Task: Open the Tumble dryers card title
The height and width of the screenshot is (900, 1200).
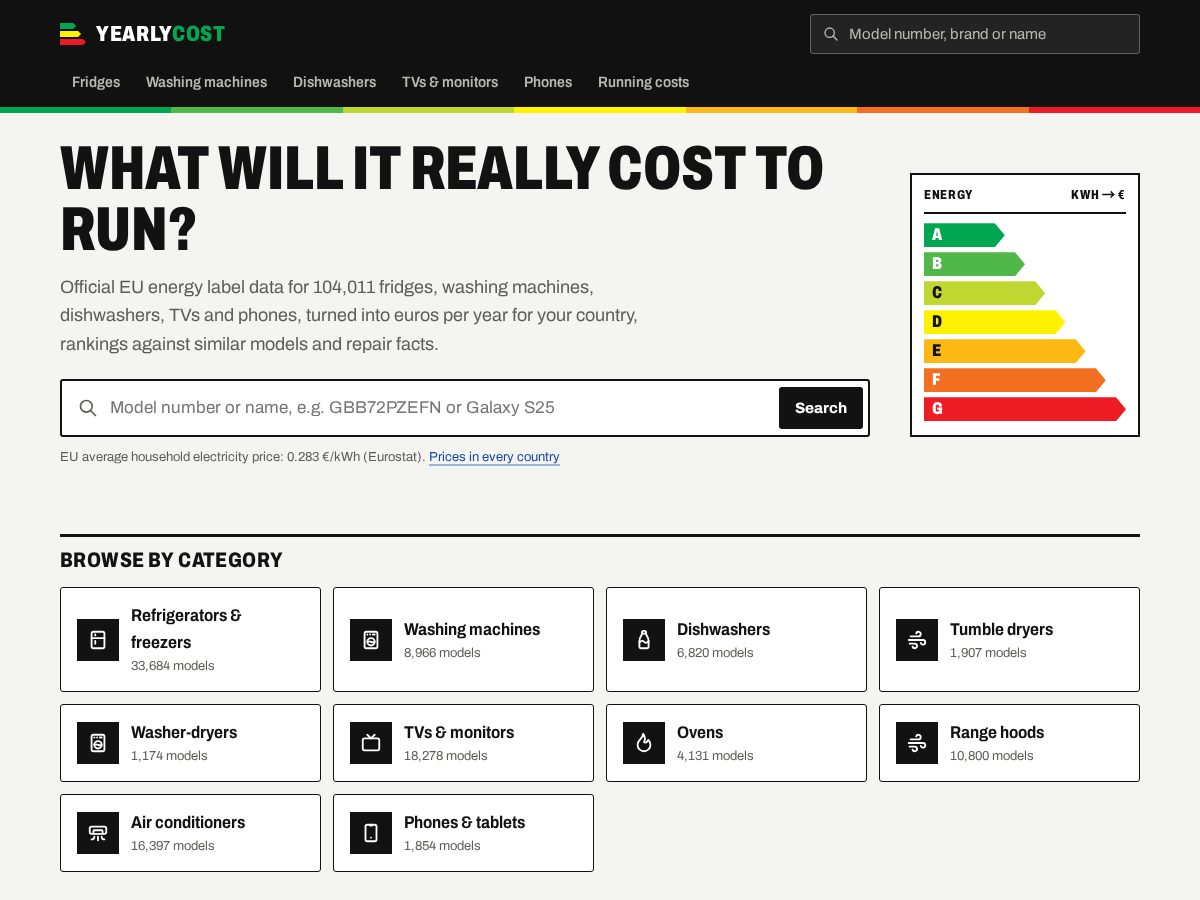Action: click(x=1001, y=629)
